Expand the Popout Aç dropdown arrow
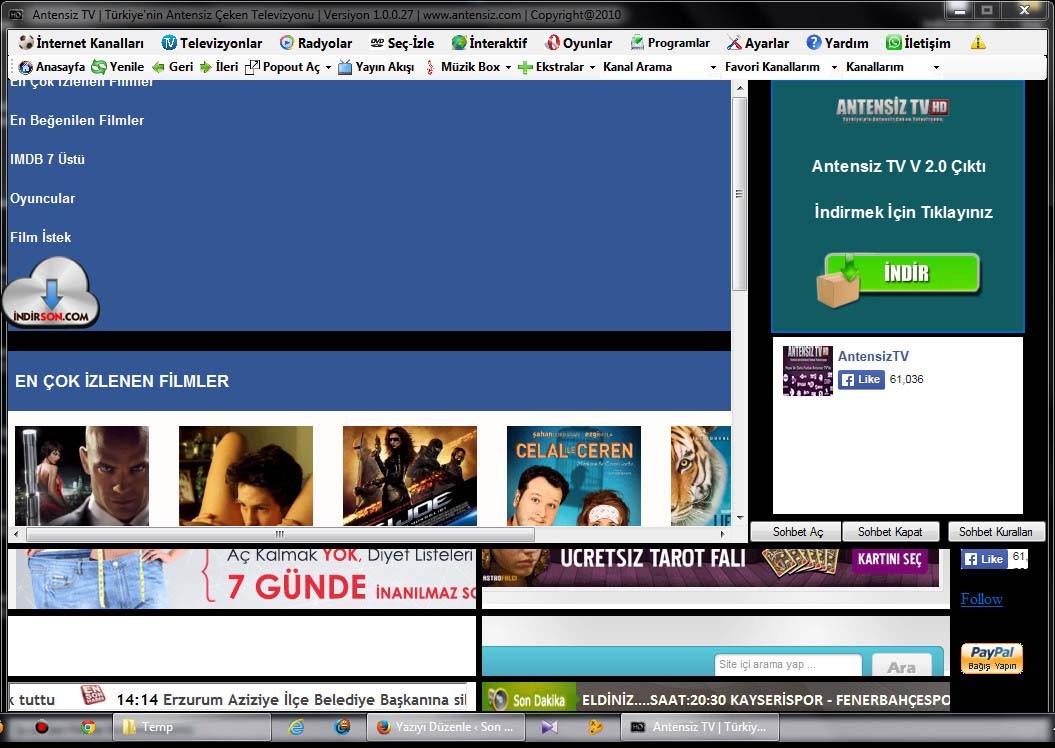The height and width of the screenshot is (748, 1055). 328,68
